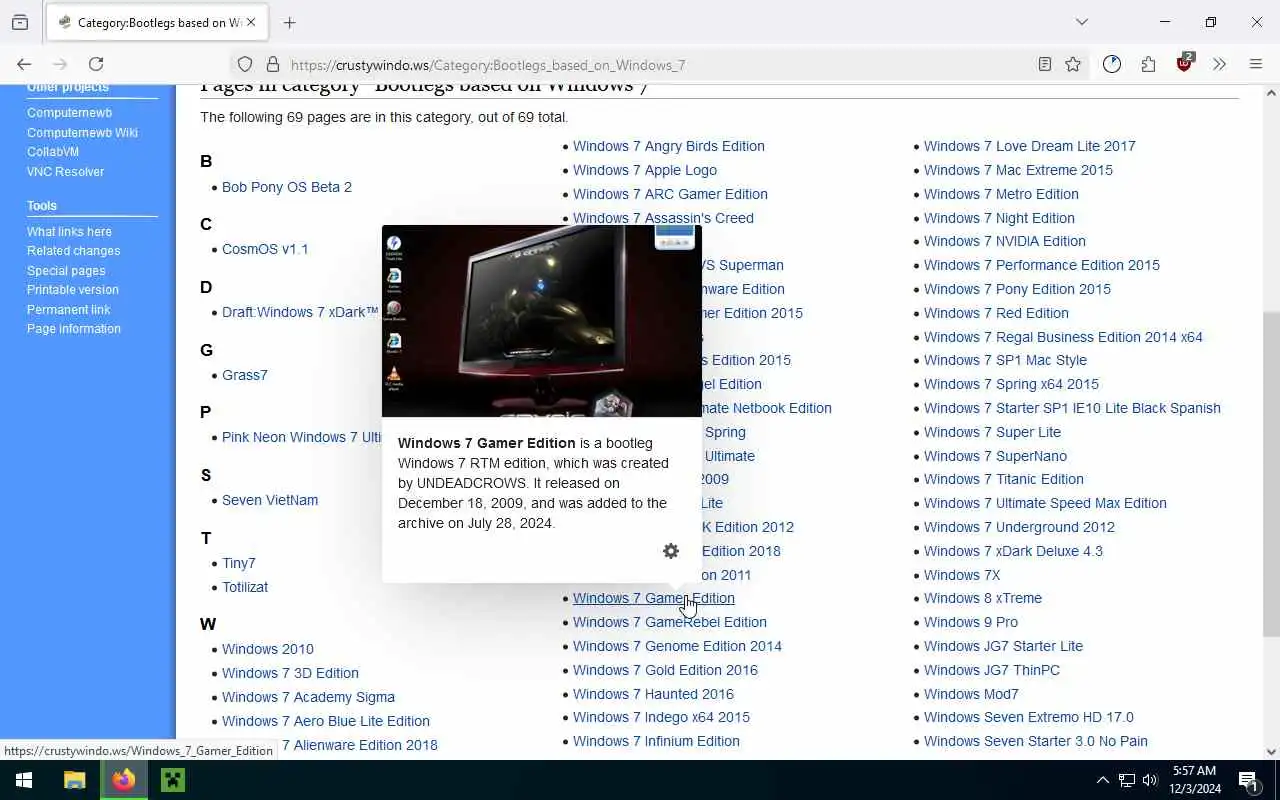The height and width of the screenshot is (800, 1280).
Task: Open the circular toolbar icon beside the bookmark star
Action: [1112, 64]
